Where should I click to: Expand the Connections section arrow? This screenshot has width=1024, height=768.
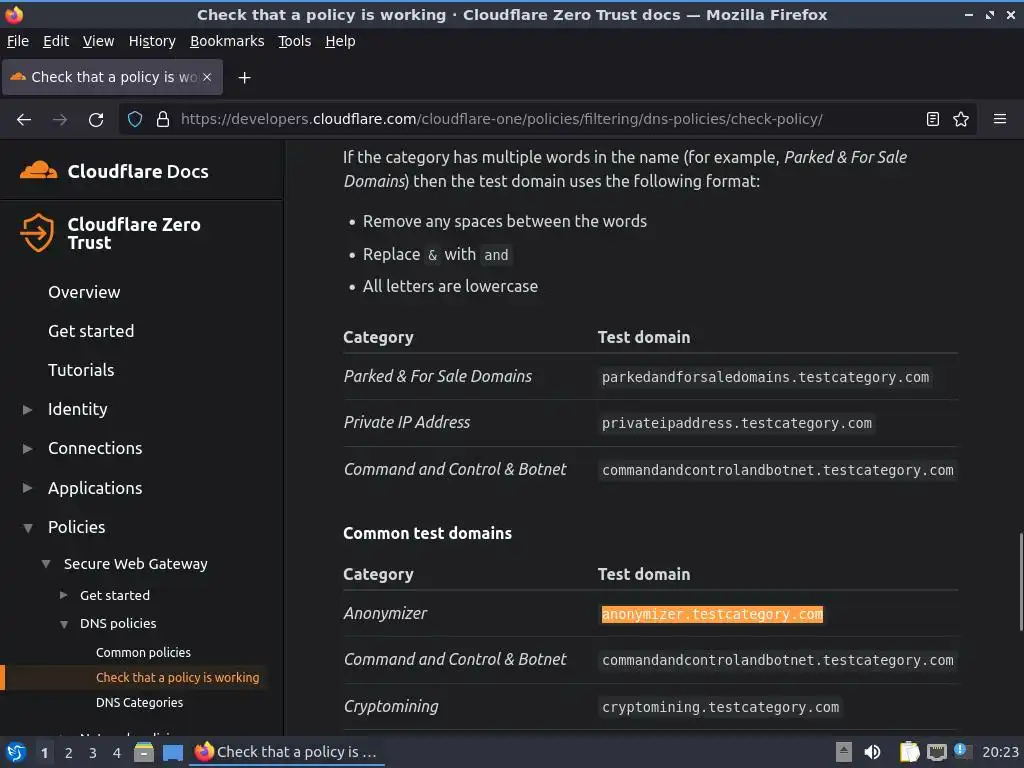pos(27,449)
